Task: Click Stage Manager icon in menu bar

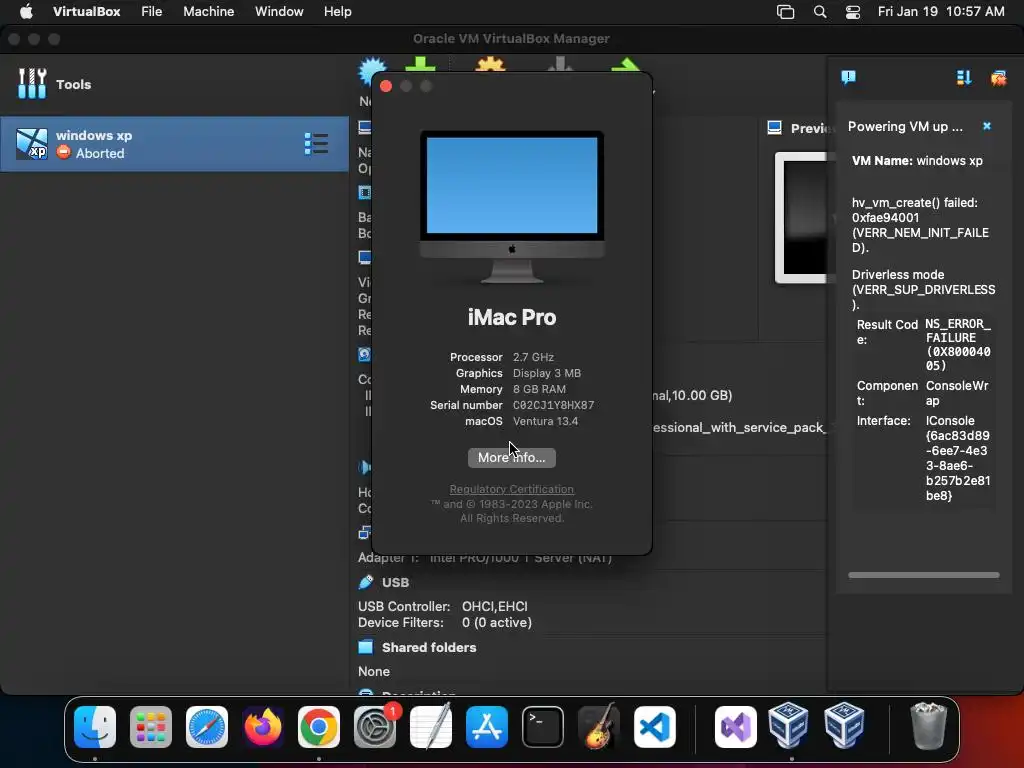Action: (786, 12)
